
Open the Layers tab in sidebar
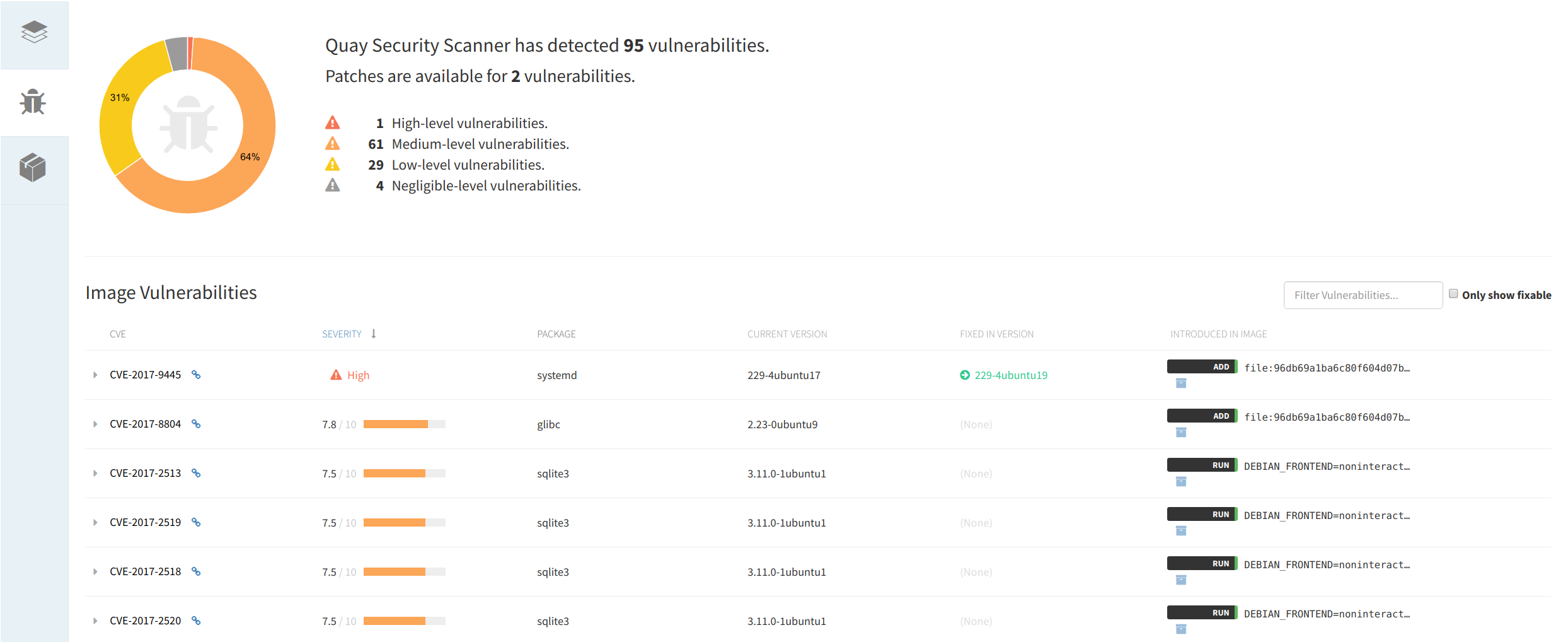[34, 32]
